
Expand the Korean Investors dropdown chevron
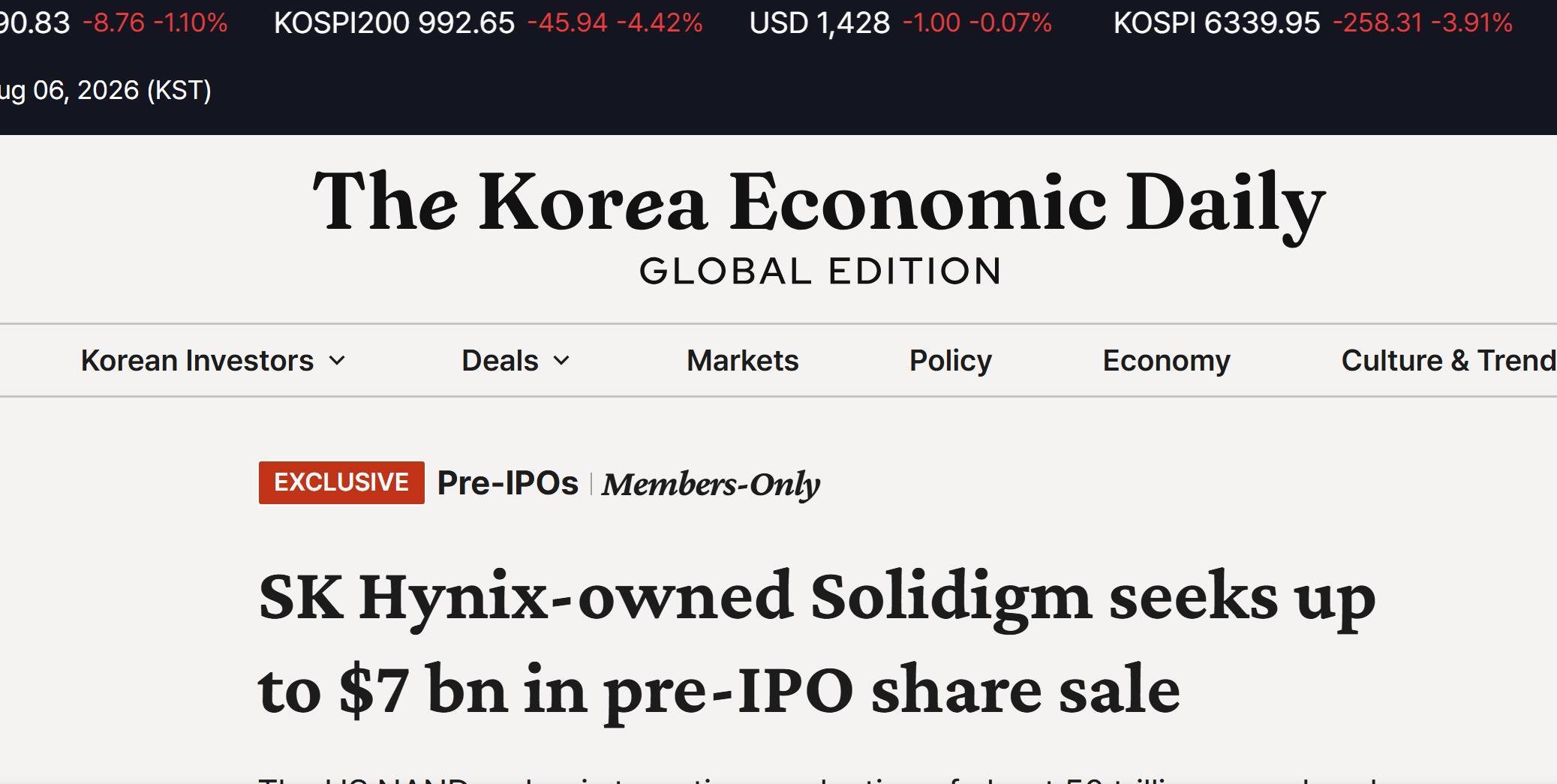[x=338, y=361]
